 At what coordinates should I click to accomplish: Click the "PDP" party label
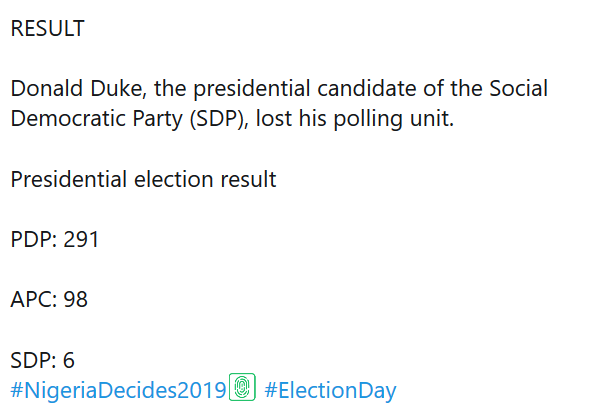[x=31, y=240]
